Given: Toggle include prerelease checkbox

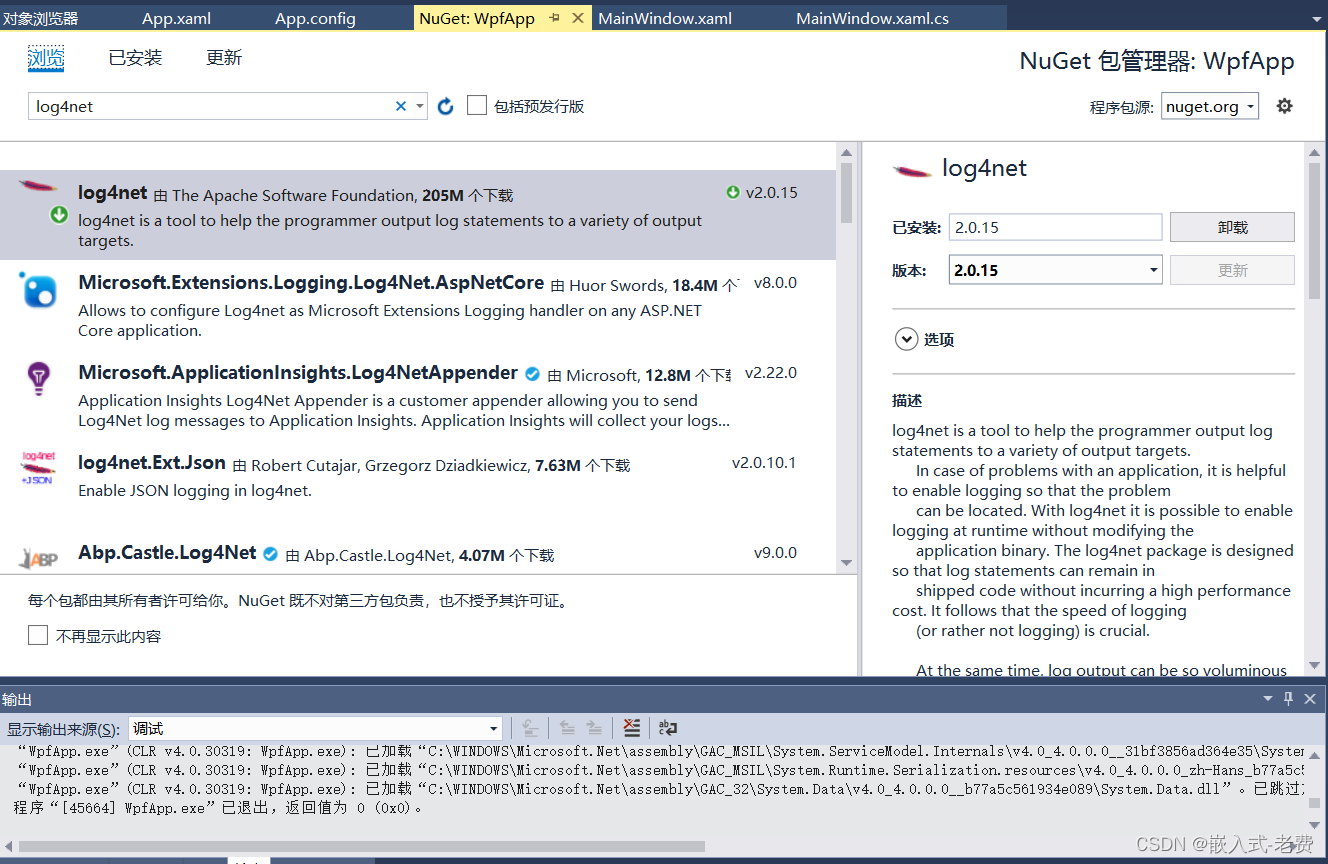Looking at the screenshot, I should click(x=477, y=105).
